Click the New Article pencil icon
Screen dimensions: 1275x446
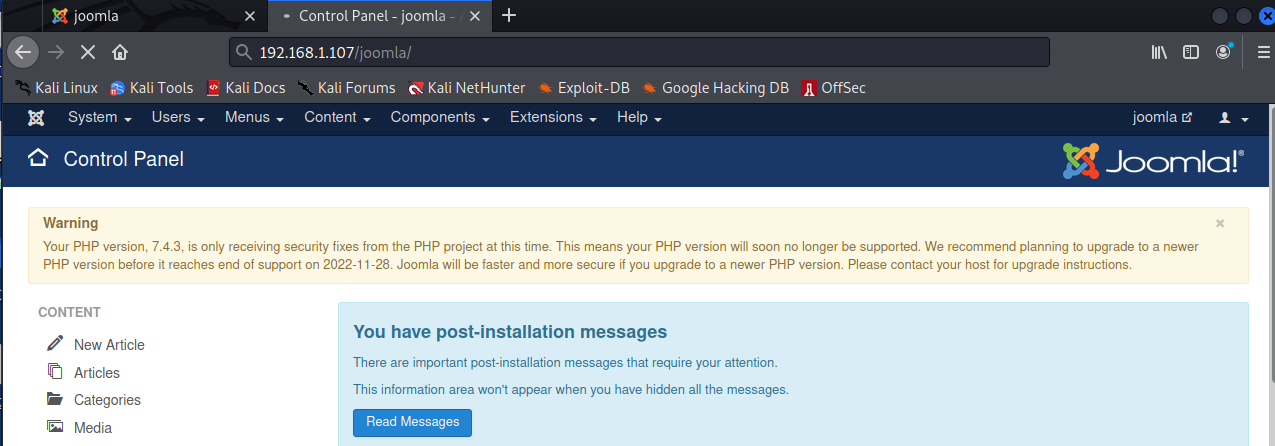point(55,343)
